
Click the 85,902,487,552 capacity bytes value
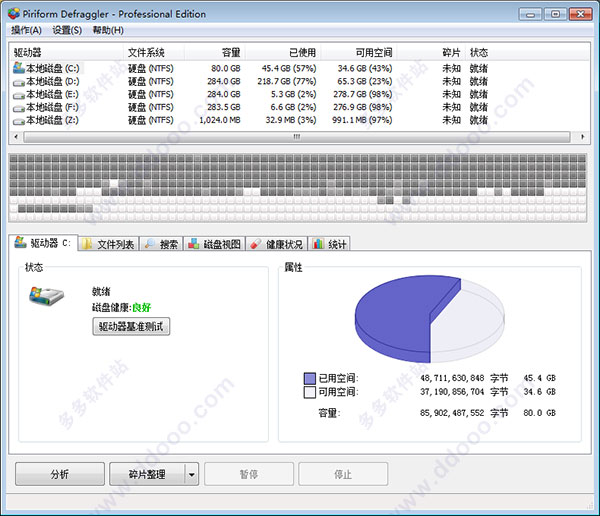click(x=452, y=413)
